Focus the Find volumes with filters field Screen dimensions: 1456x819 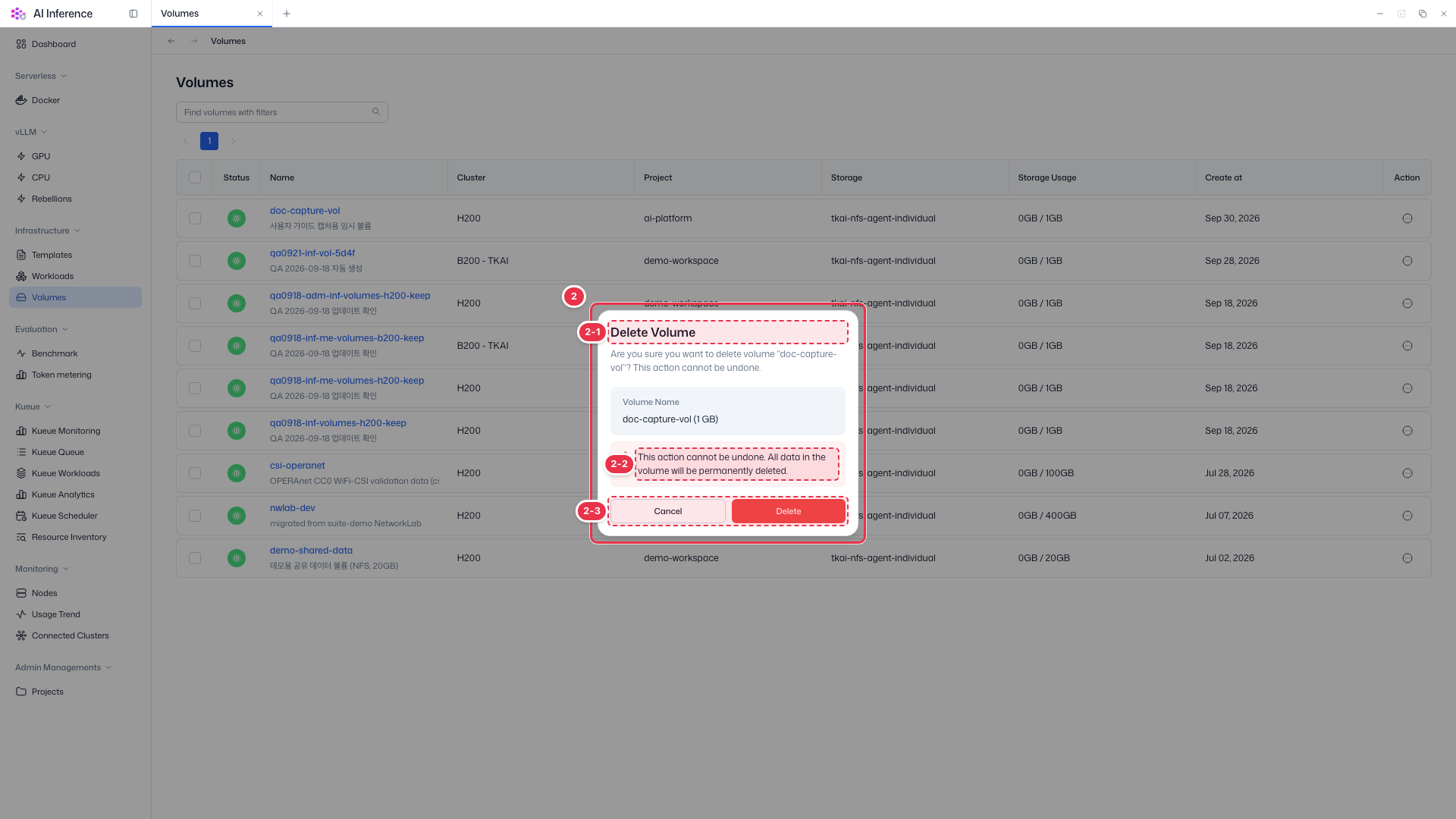(282, 112)
